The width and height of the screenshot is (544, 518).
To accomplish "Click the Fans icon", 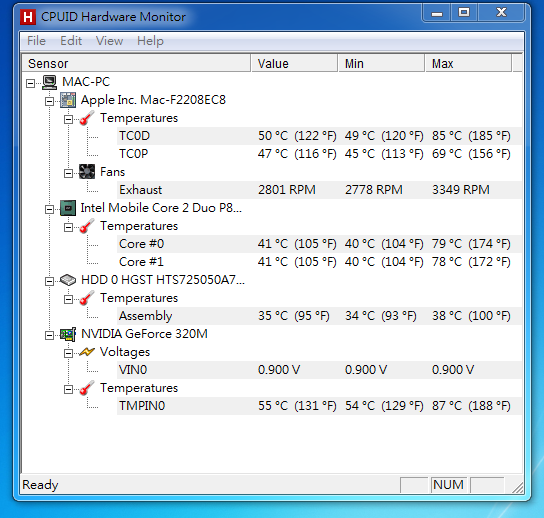I will (87, 172).
